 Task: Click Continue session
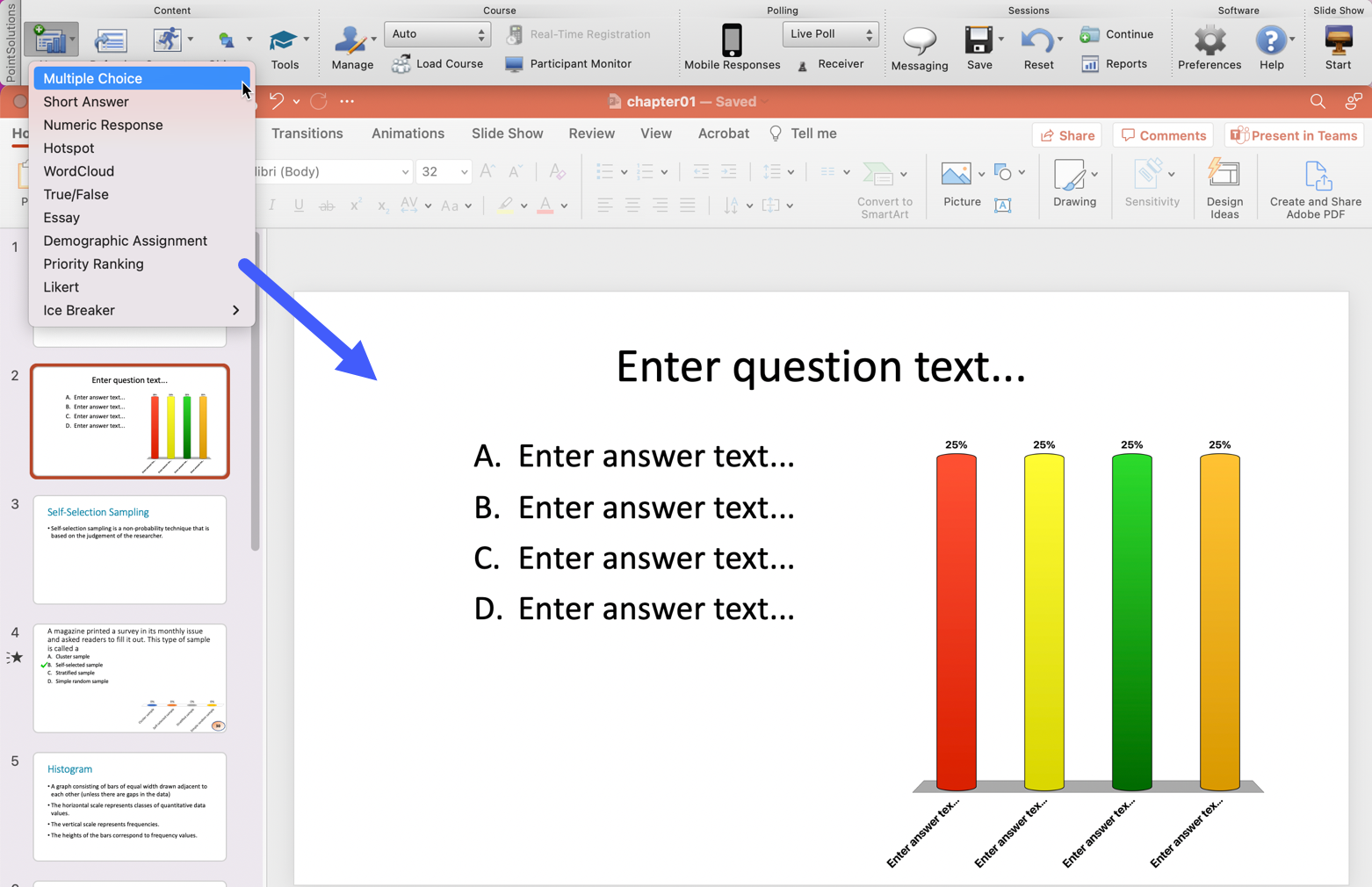pyautogui.click(x=1116, y=34)
